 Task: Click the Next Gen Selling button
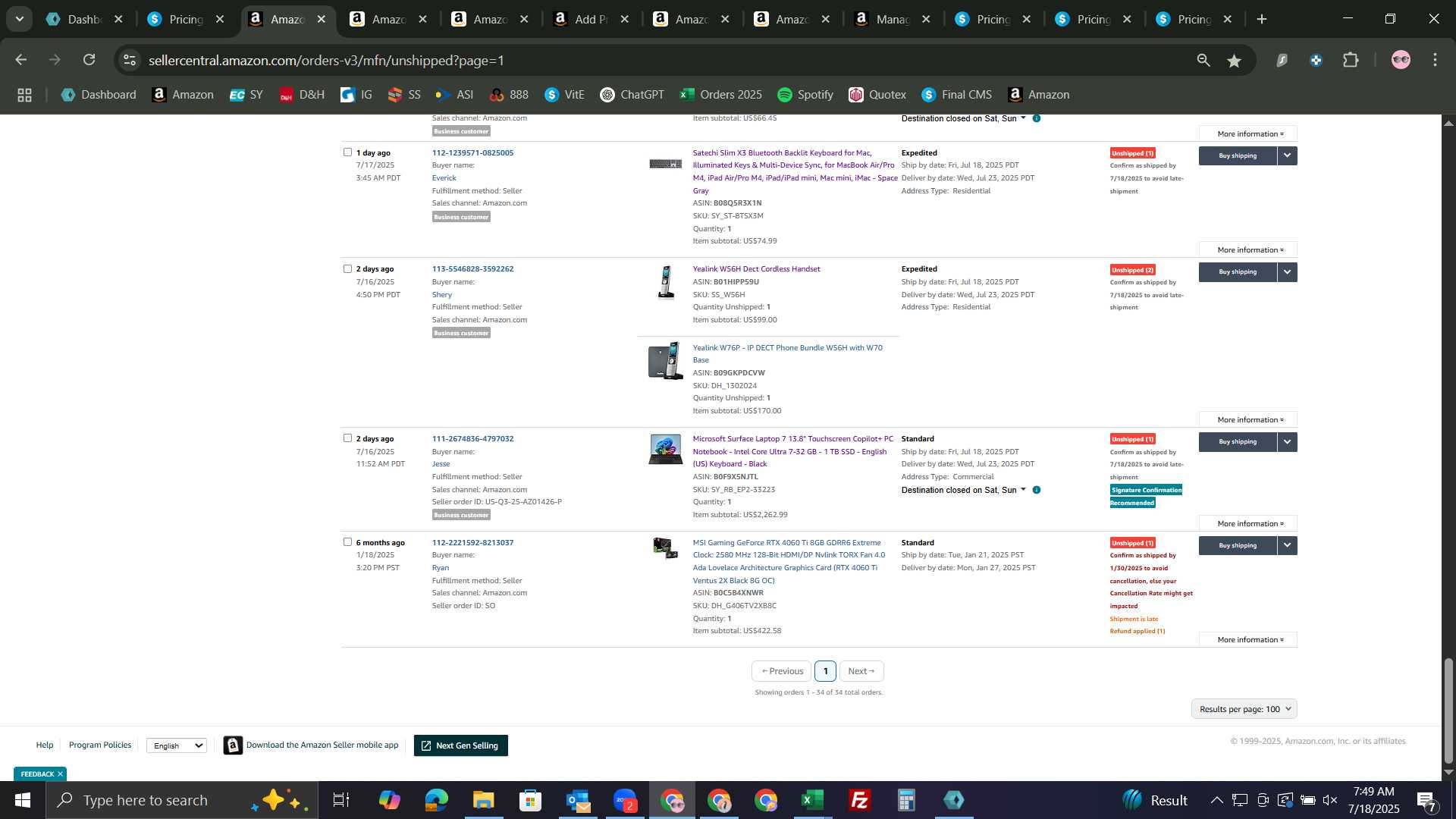(460, 745)
